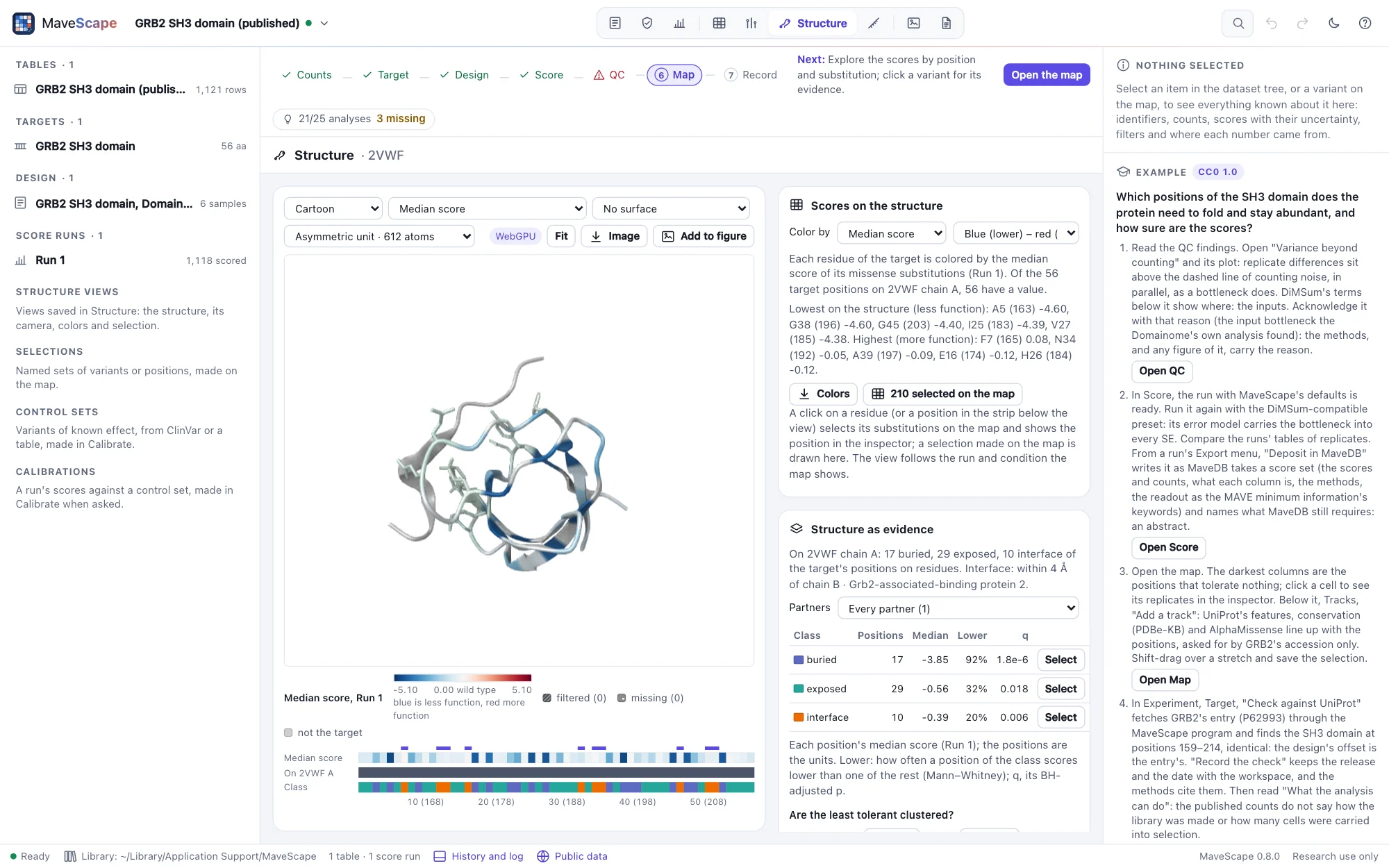Switch to the Structure tab
This screenshot has width=1389, height=868.
tap(813, 23)
